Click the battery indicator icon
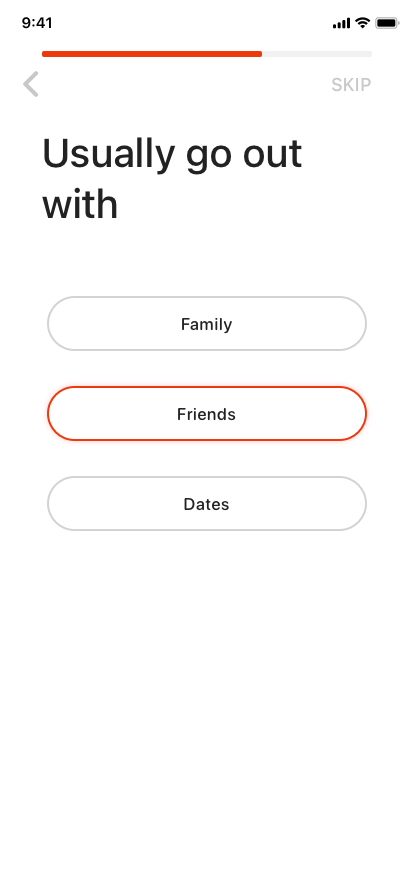Viewport: 414px width, 896px height. 387,23
